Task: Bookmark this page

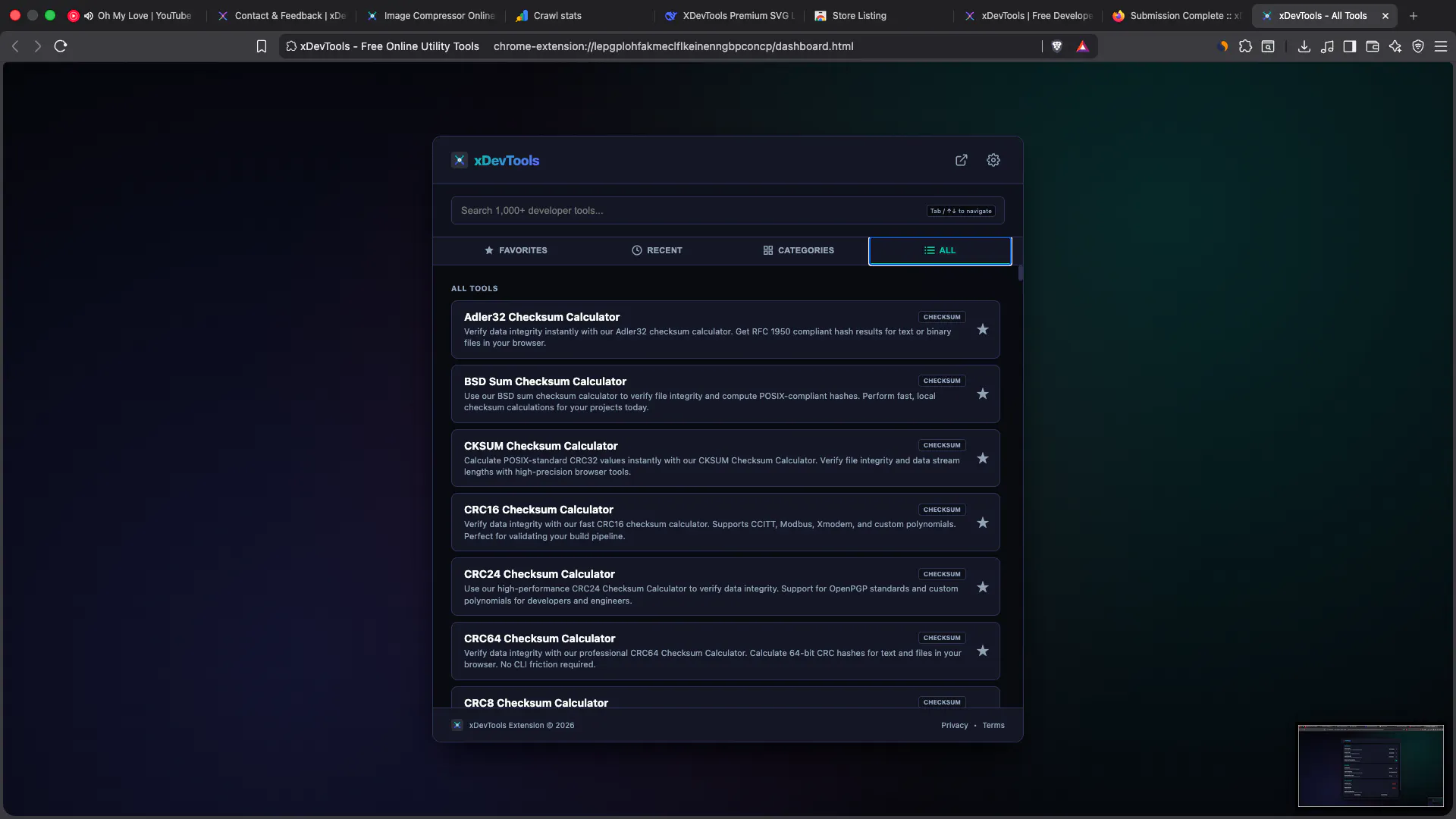Action: click(x=262, y=46)
